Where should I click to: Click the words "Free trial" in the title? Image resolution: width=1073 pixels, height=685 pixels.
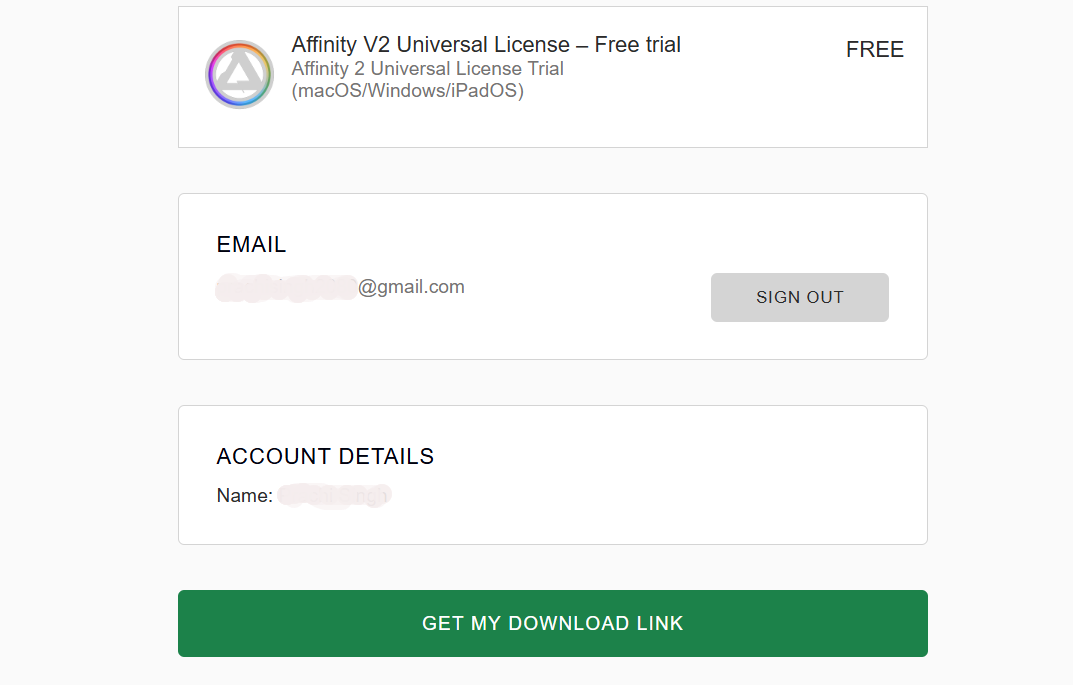[638, 44]
